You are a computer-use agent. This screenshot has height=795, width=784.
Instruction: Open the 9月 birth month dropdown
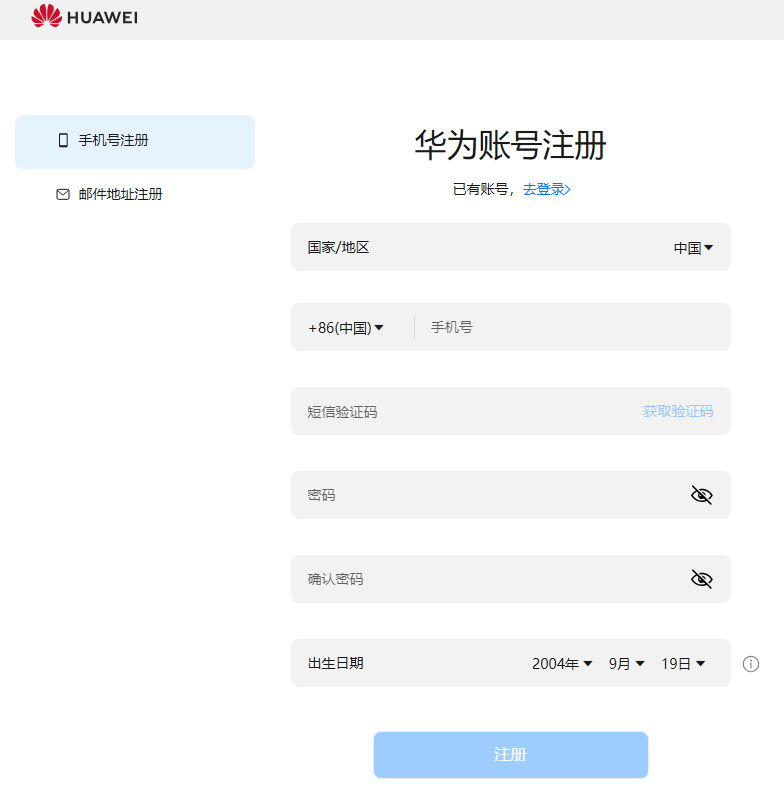[x=626, y=663]
